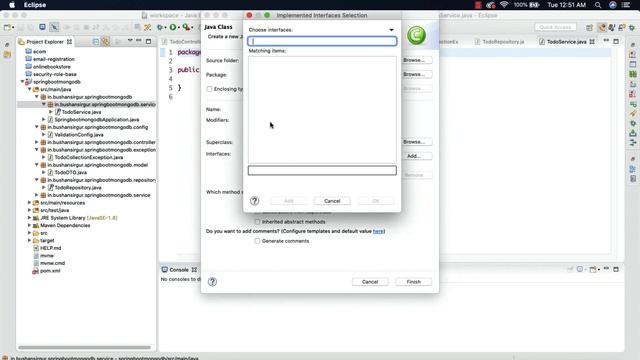This screenshot has width=640, height=360.
Task: Click the Run Last Tool external tools icon
Action: pyautogui.click(x=186, y=27)
